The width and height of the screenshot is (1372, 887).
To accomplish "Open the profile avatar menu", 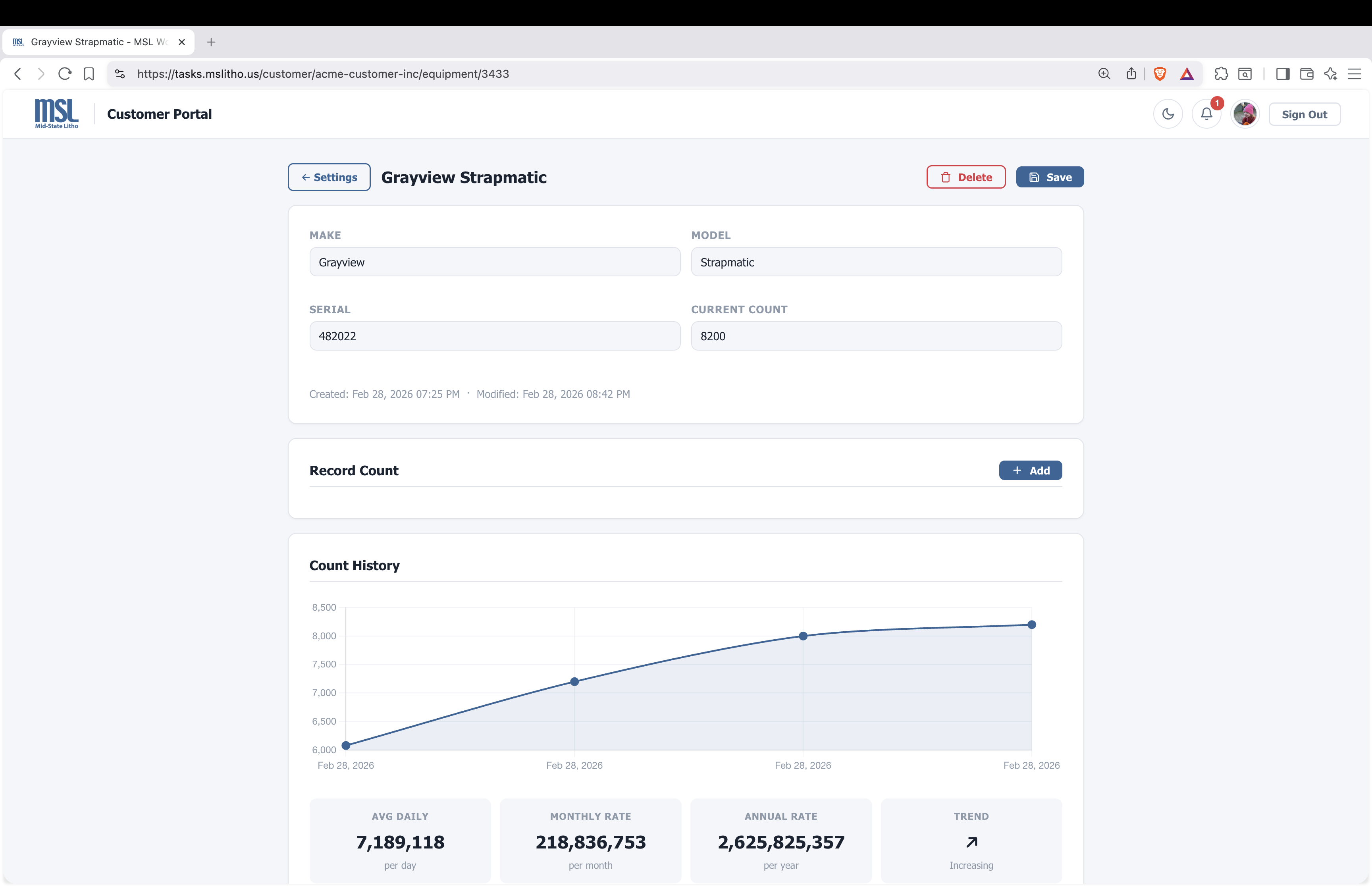I will (x=1245, y=114).
